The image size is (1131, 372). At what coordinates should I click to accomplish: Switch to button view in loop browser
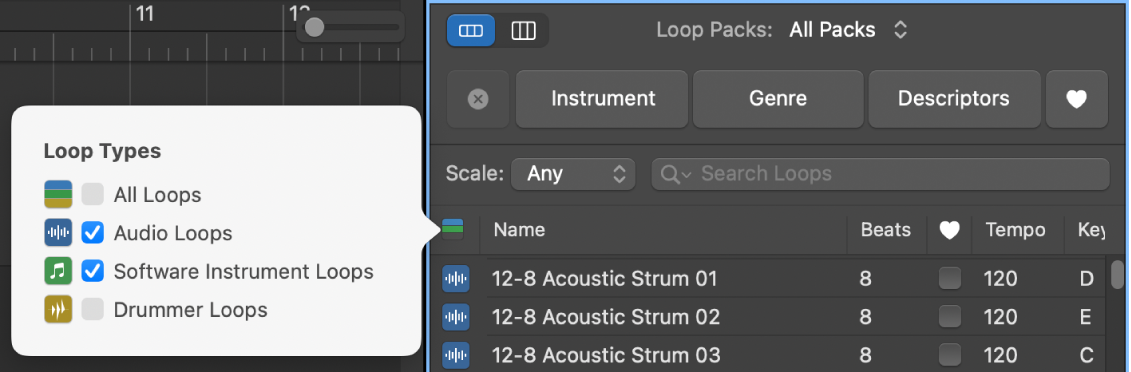coord(471,31)
